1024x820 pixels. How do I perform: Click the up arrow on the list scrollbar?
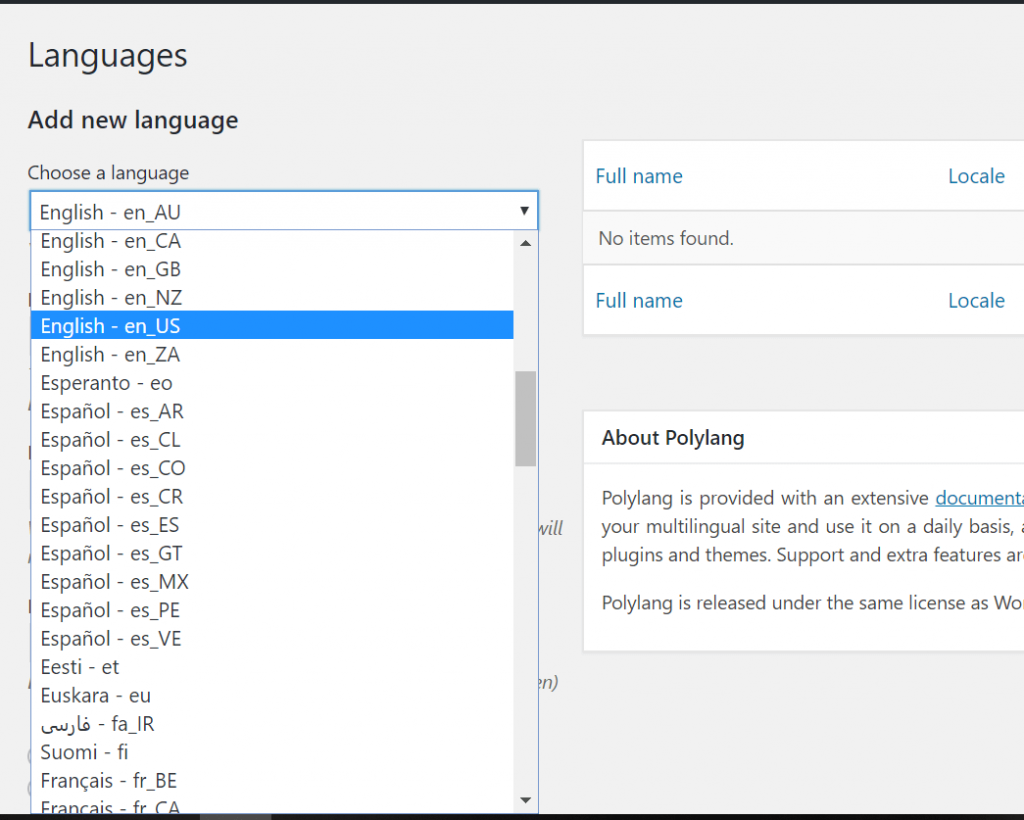[x=525, y=241]
